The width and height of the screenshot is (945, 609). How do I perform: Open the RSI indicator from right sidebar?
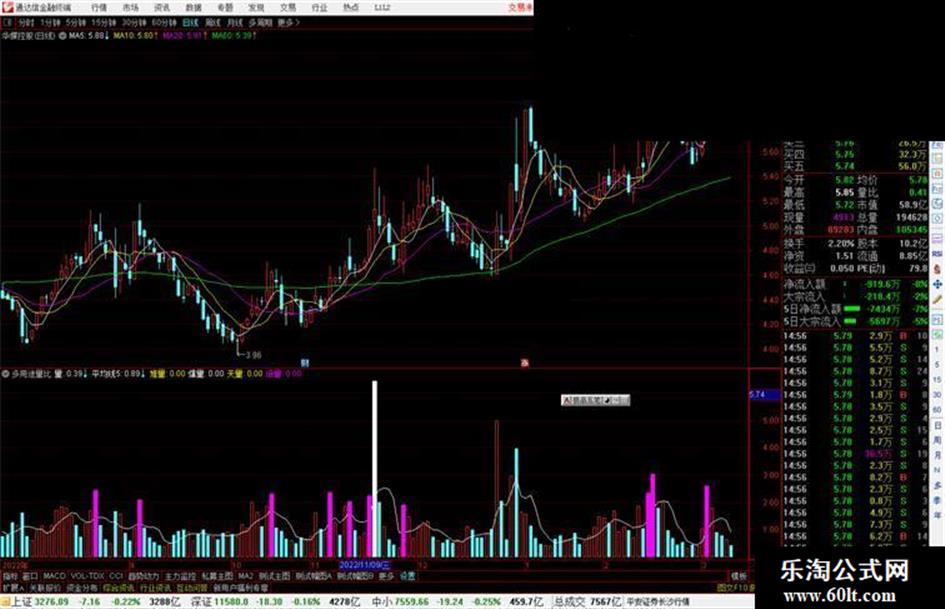point(937,255)
